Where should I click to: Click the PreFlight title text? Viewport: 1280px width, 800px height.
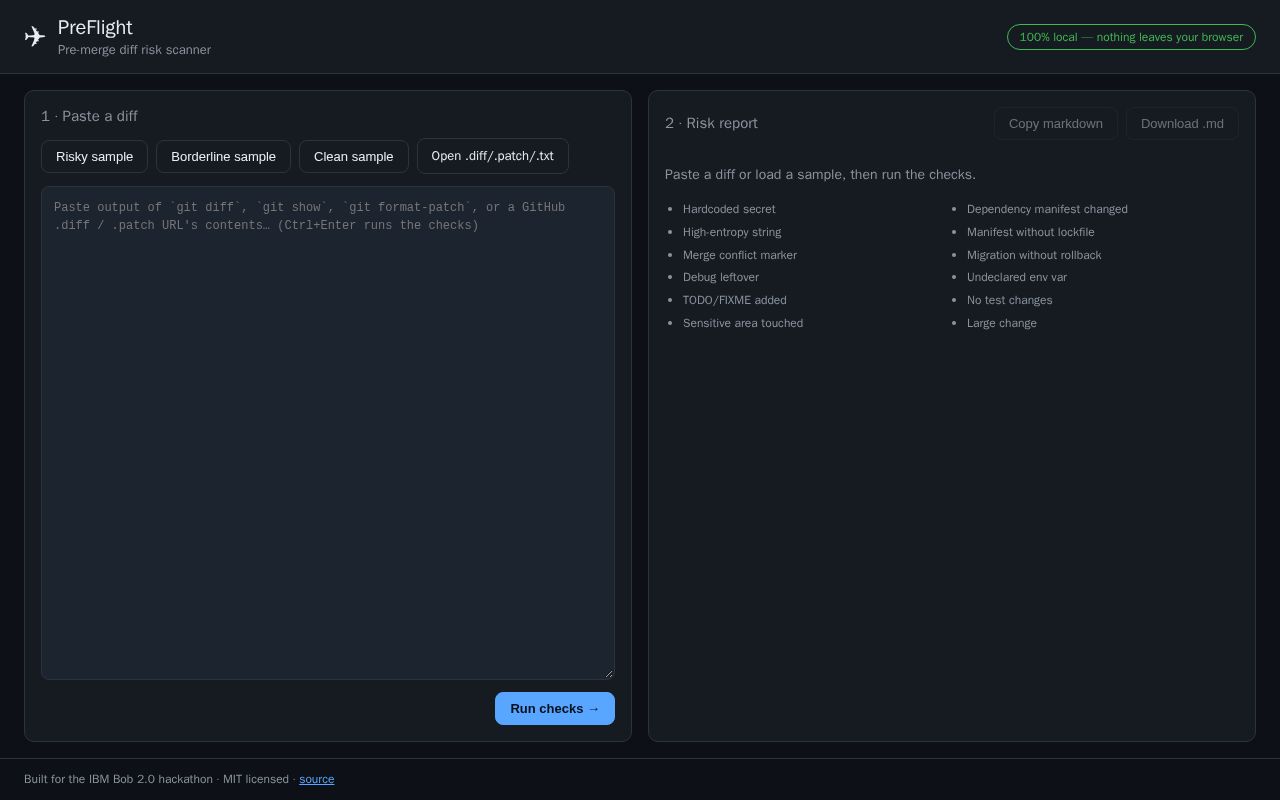point(95,27)
